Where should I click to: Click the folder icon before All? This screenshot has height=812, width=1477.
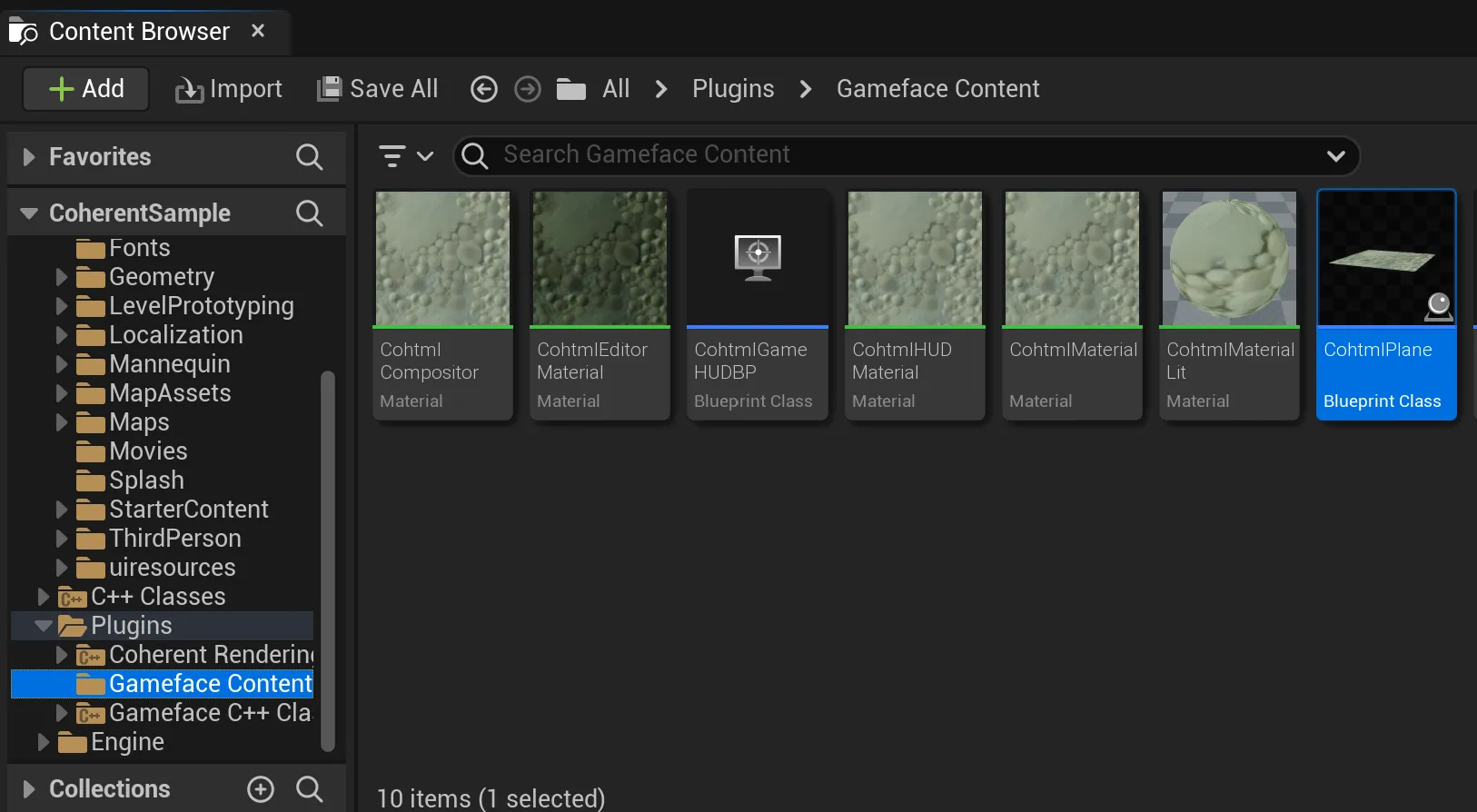click(x=570, y=89)
